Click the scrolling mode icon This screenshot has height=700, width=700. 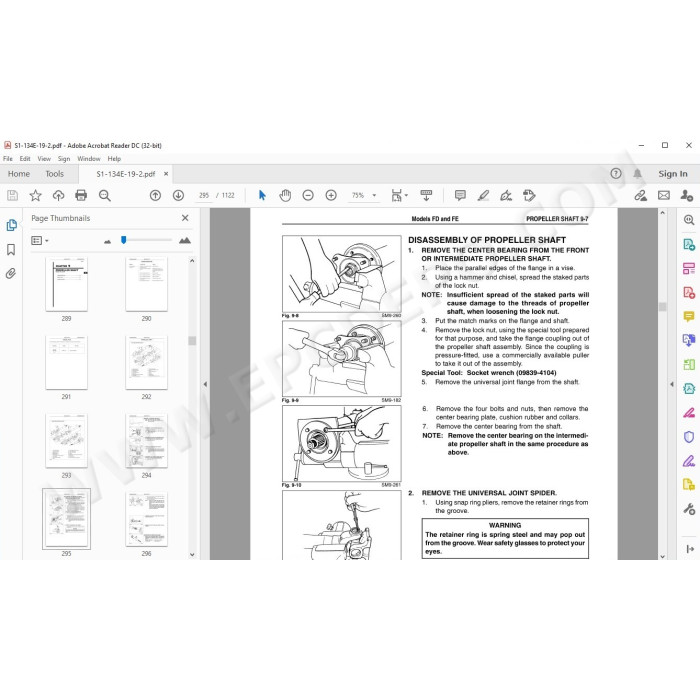[426, 196]
